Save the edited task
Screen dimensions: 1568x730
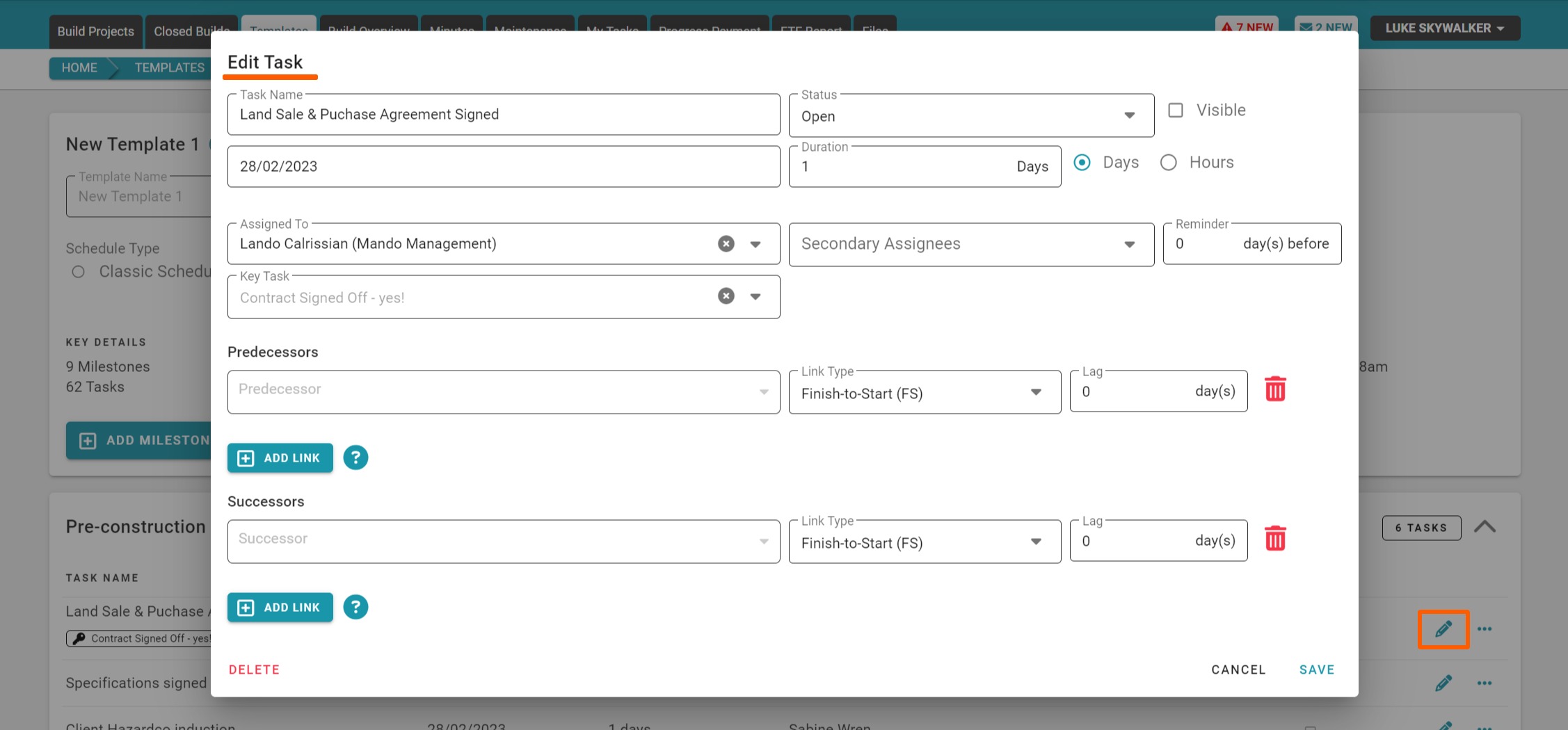point(1316,670)
